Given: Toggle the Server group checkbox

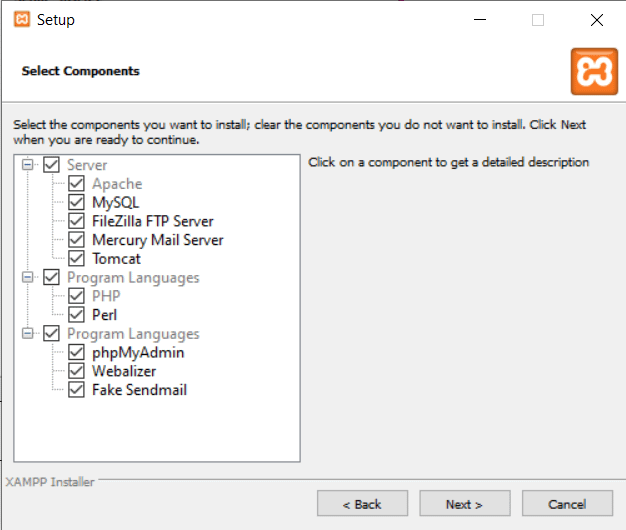Looking at the screenshot, I should [x=52, y=165].
